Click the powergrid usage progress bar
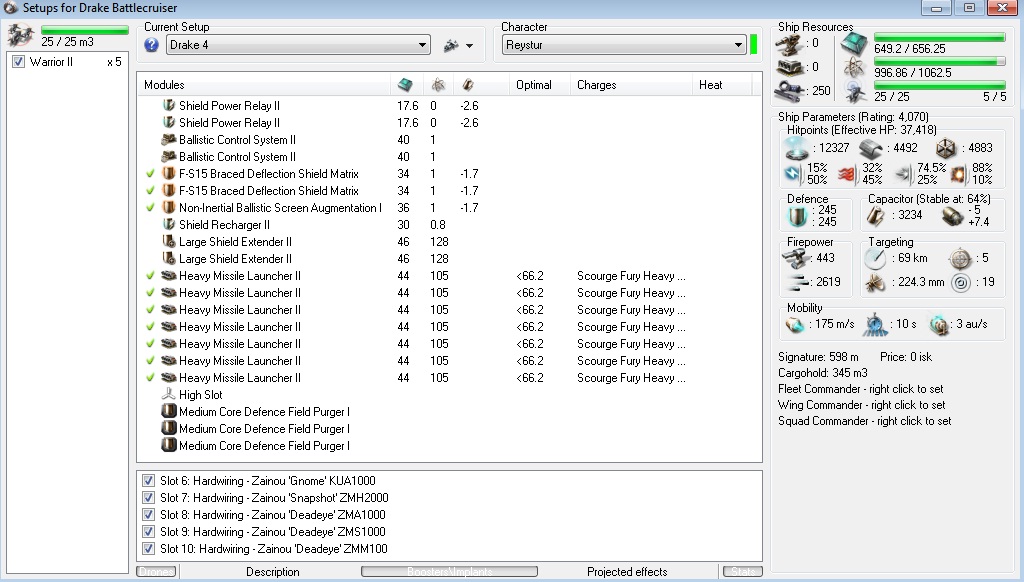The height and width of the screenshot is (582, 1024). 939,61
